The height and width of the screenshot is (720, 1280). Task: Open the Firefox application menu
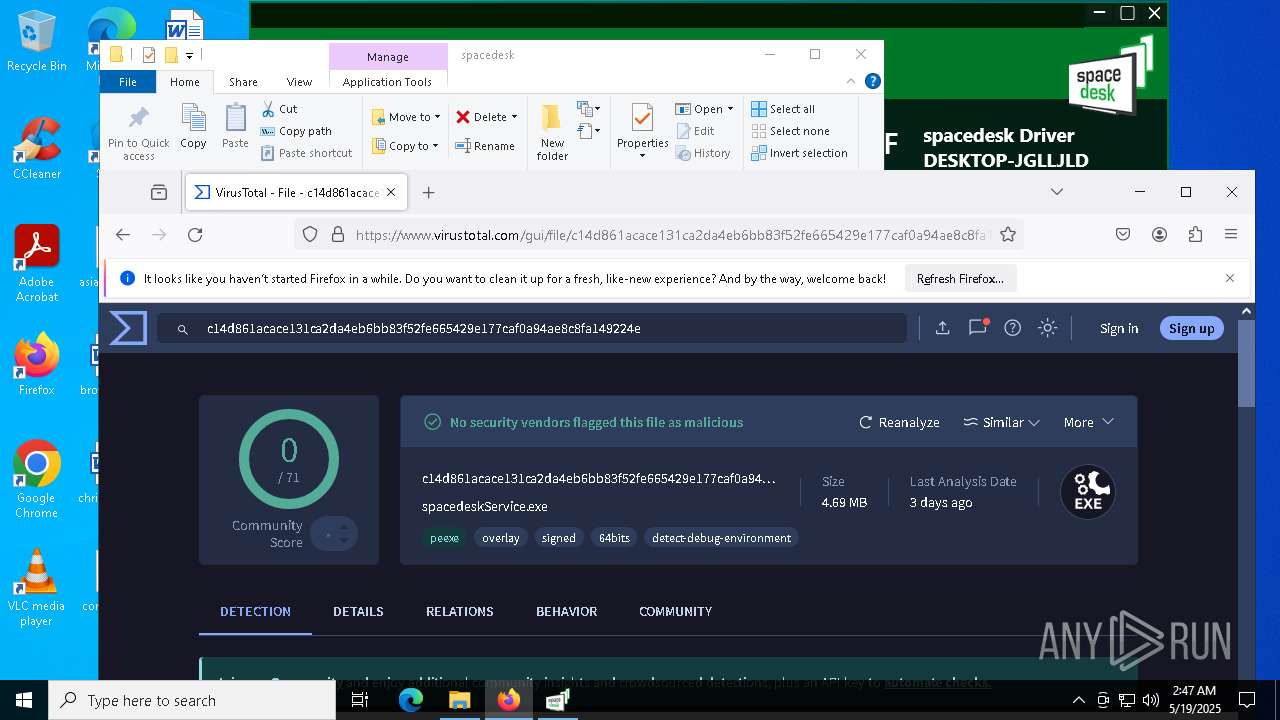click(x=1231, y=234)
